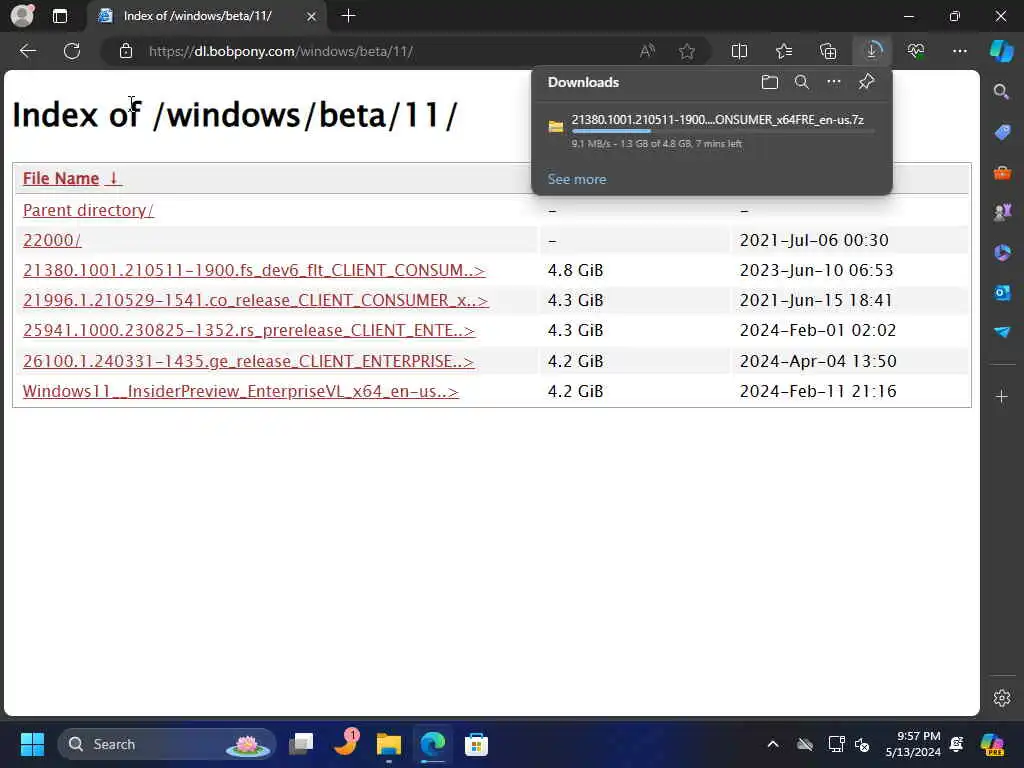Download 26100.1.240331-1435 ge_release file
The height and width of the screenshot is (768, 1024).
click(x=248, y=361)
